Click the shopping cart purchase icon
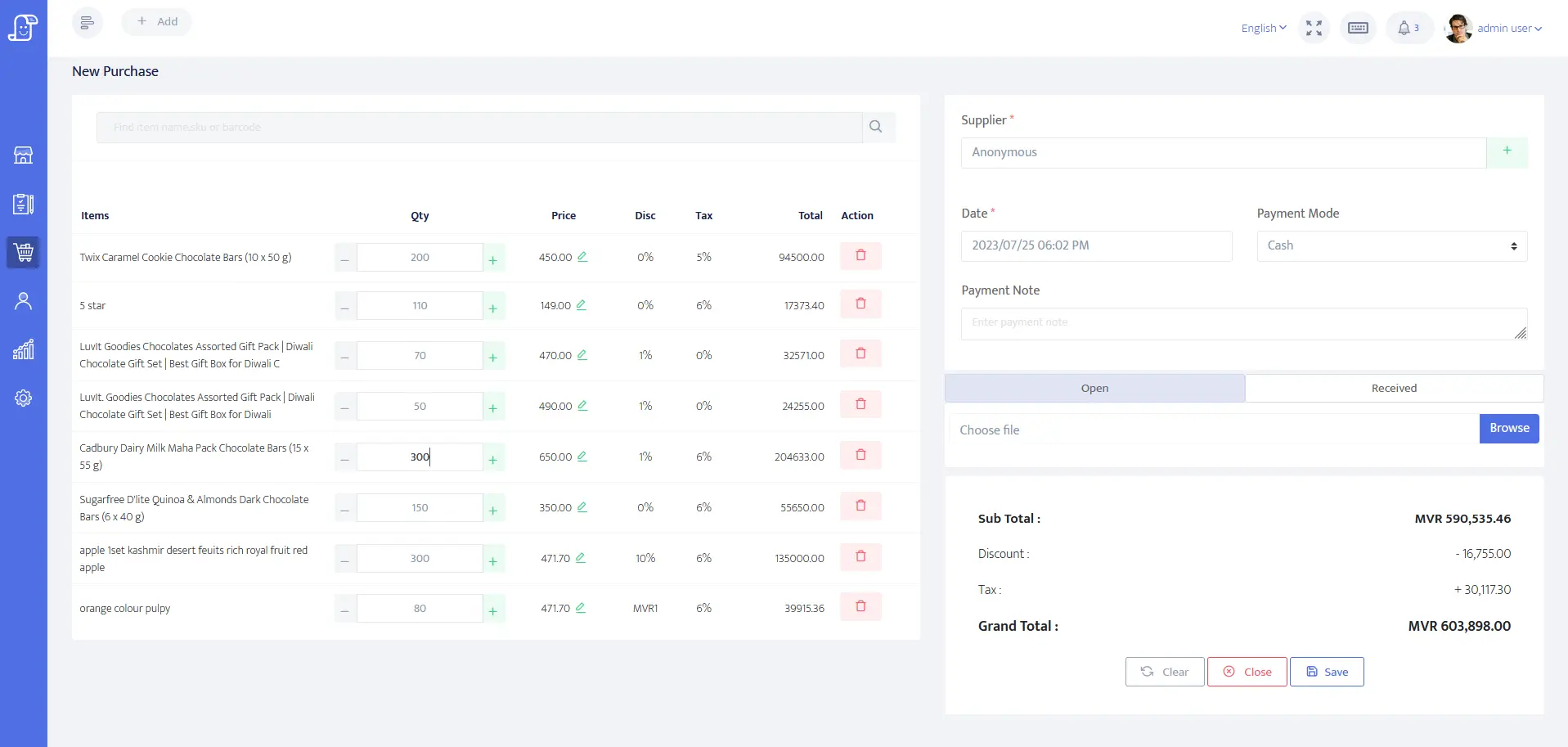This screenshot has width=1568, height=747. [x=23, y=252]
